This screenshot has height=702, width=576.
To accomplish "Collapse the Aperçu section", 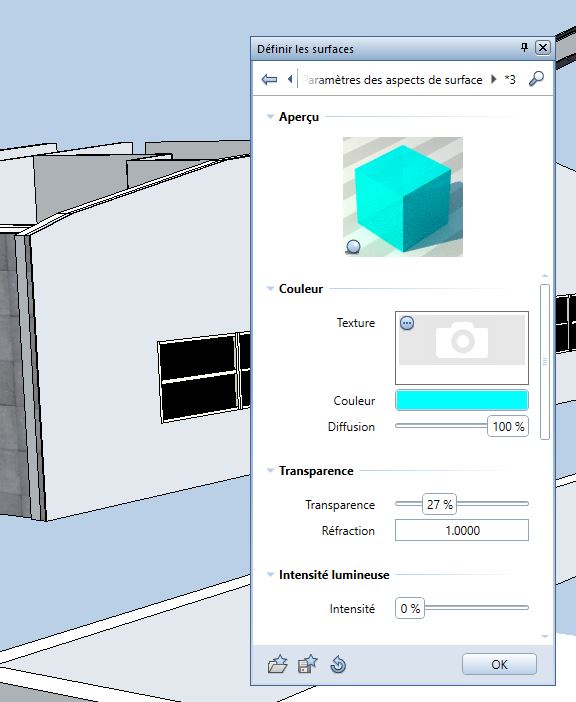I will pos(270,116).
